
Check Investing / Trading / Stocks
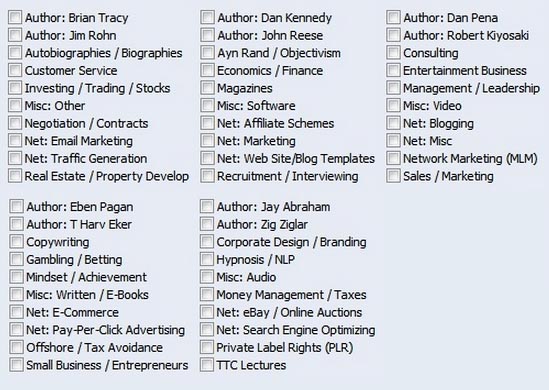(15, 88)
